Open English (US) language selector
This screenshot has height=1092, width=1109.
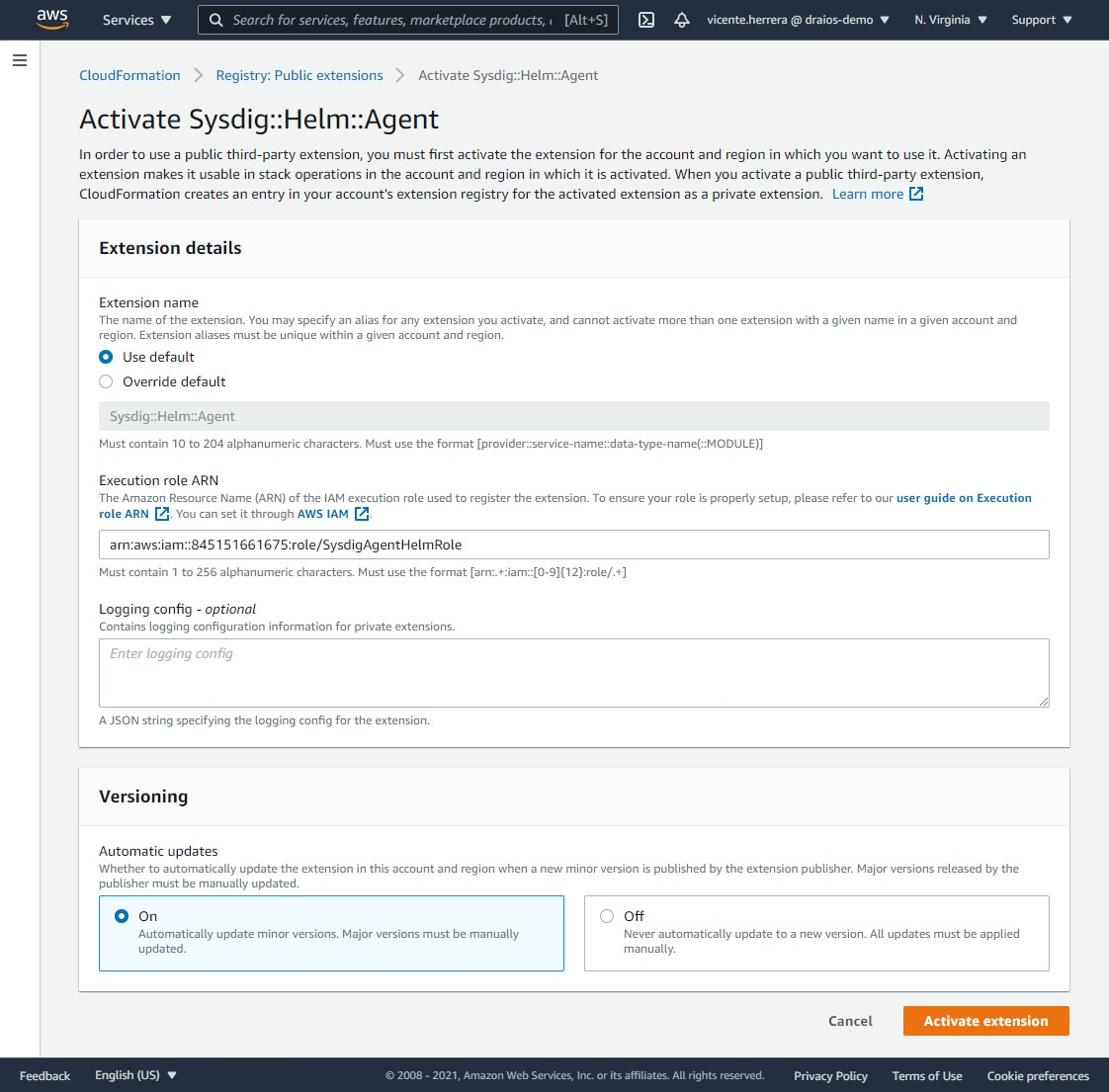click(x=135, y=1075)
